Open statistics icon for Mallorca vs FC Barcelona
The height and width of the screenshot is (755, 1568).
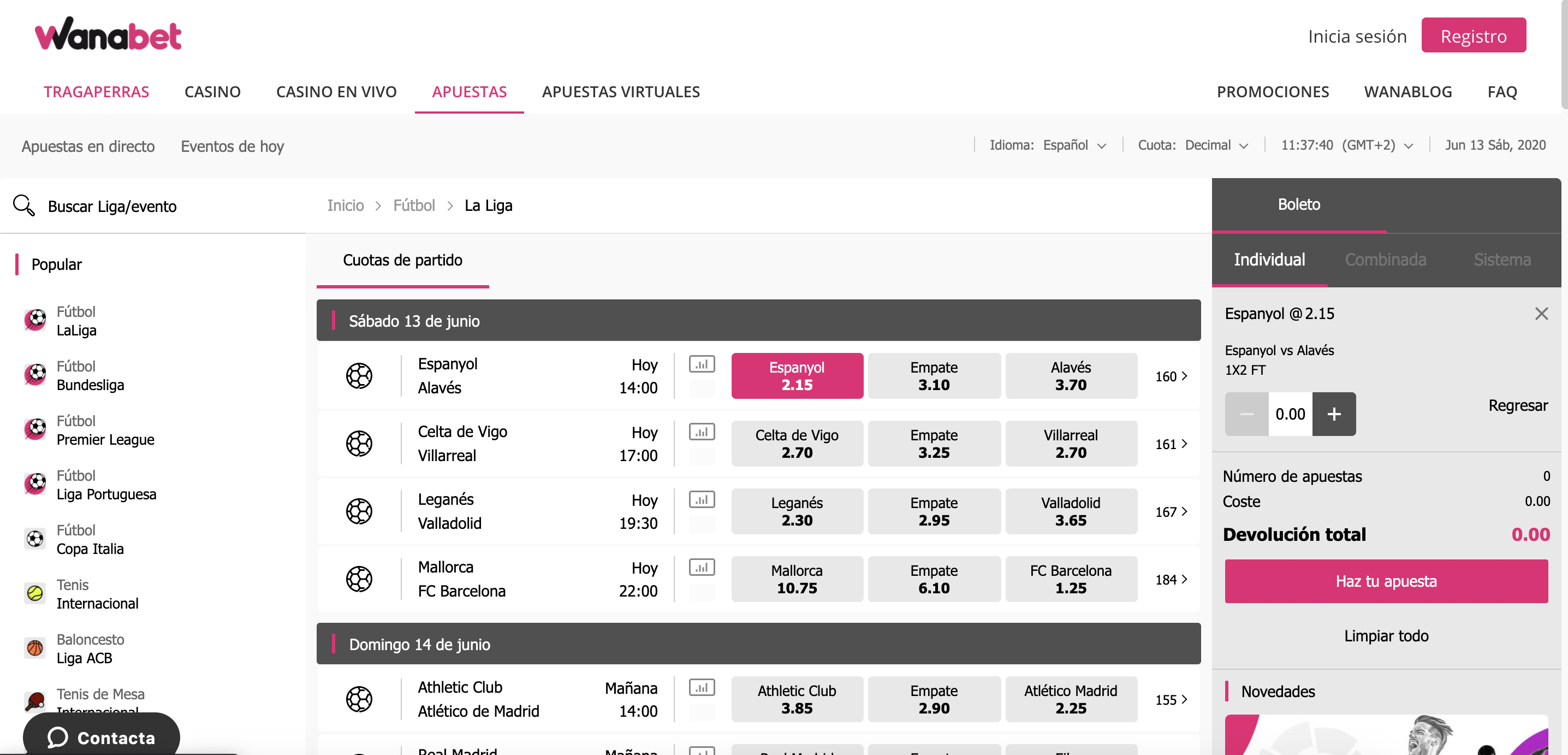pos(702,567)
